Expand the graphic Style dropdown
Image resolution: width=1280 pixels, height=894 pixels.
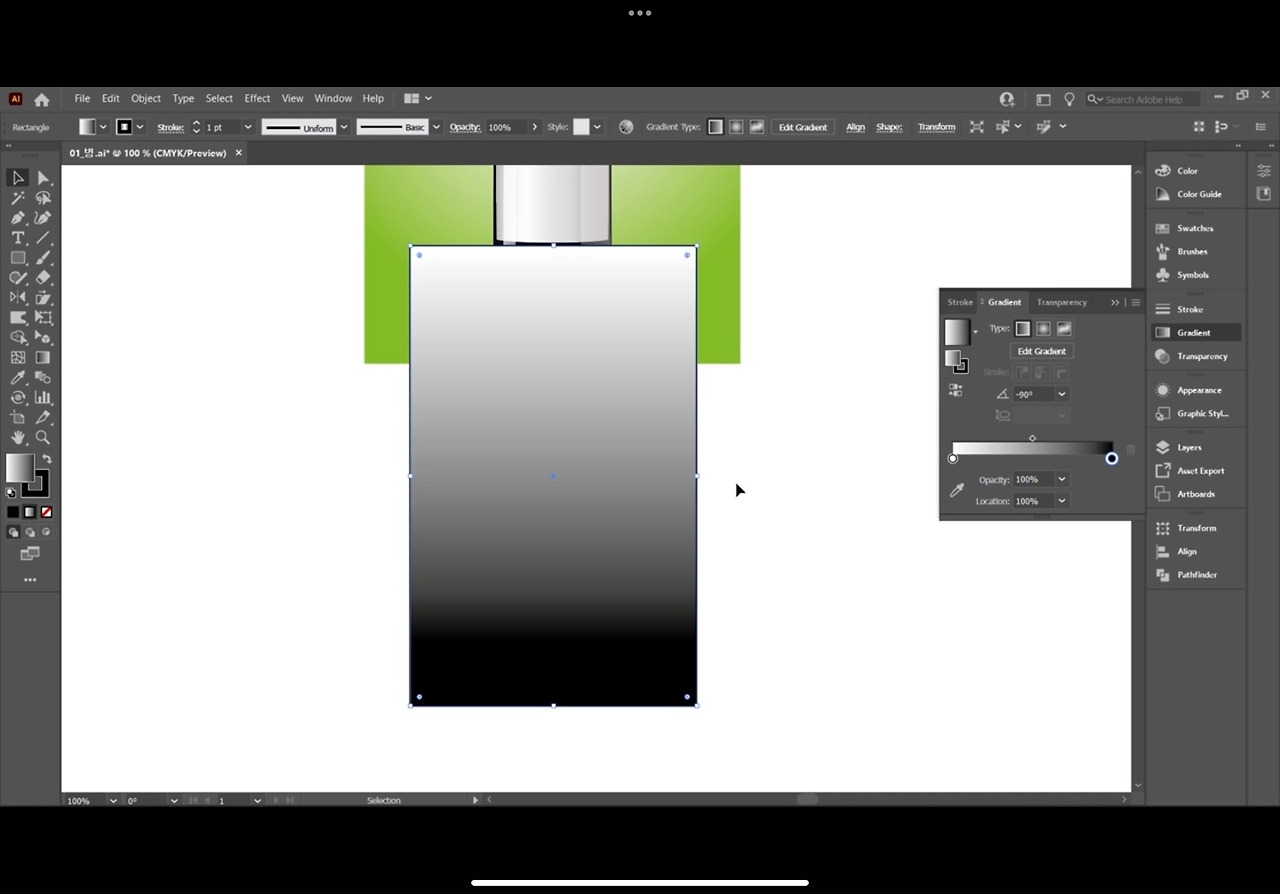coord(597,127)
